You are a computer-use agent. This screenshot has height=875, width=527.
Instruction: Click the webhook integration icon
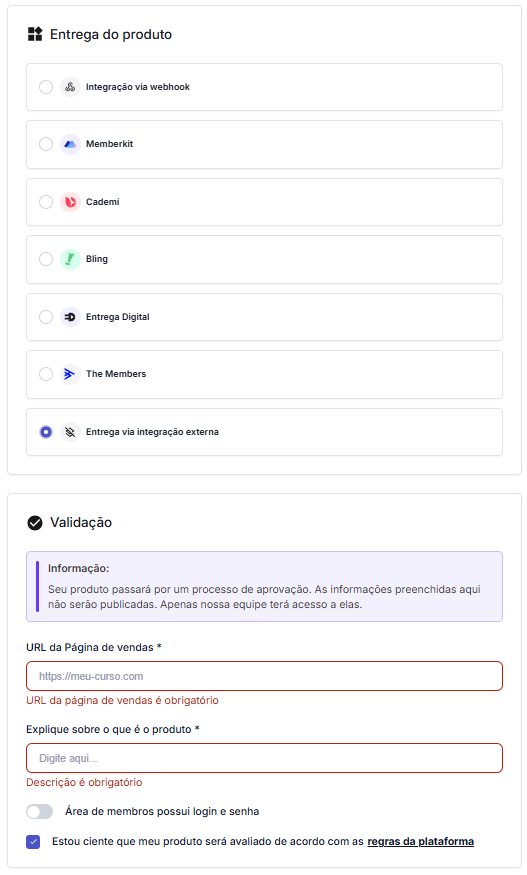[x=70, y=87]
